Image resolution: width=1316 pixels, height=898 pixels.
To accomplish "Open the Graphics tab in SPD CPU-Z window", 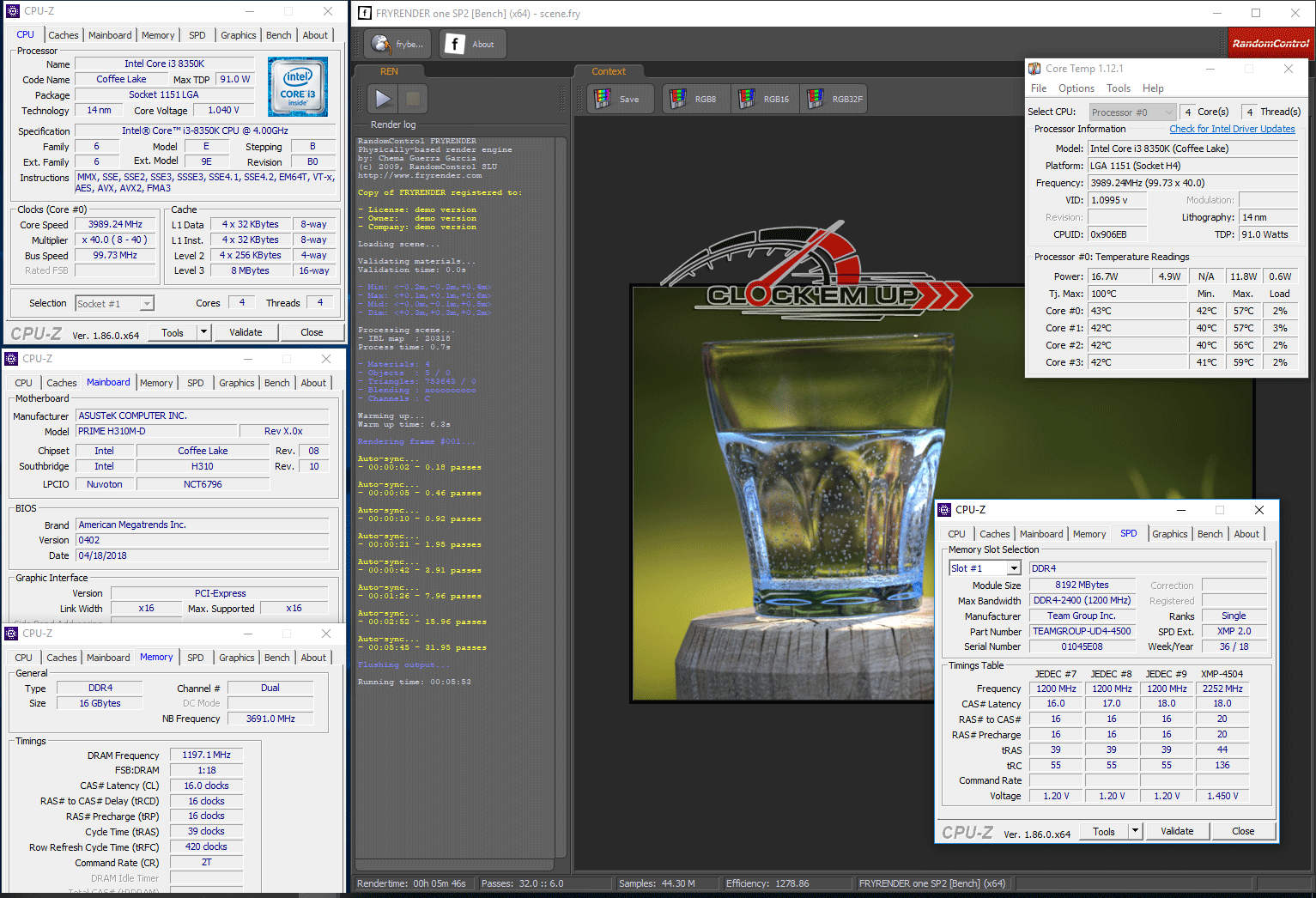I will 1169,534.
